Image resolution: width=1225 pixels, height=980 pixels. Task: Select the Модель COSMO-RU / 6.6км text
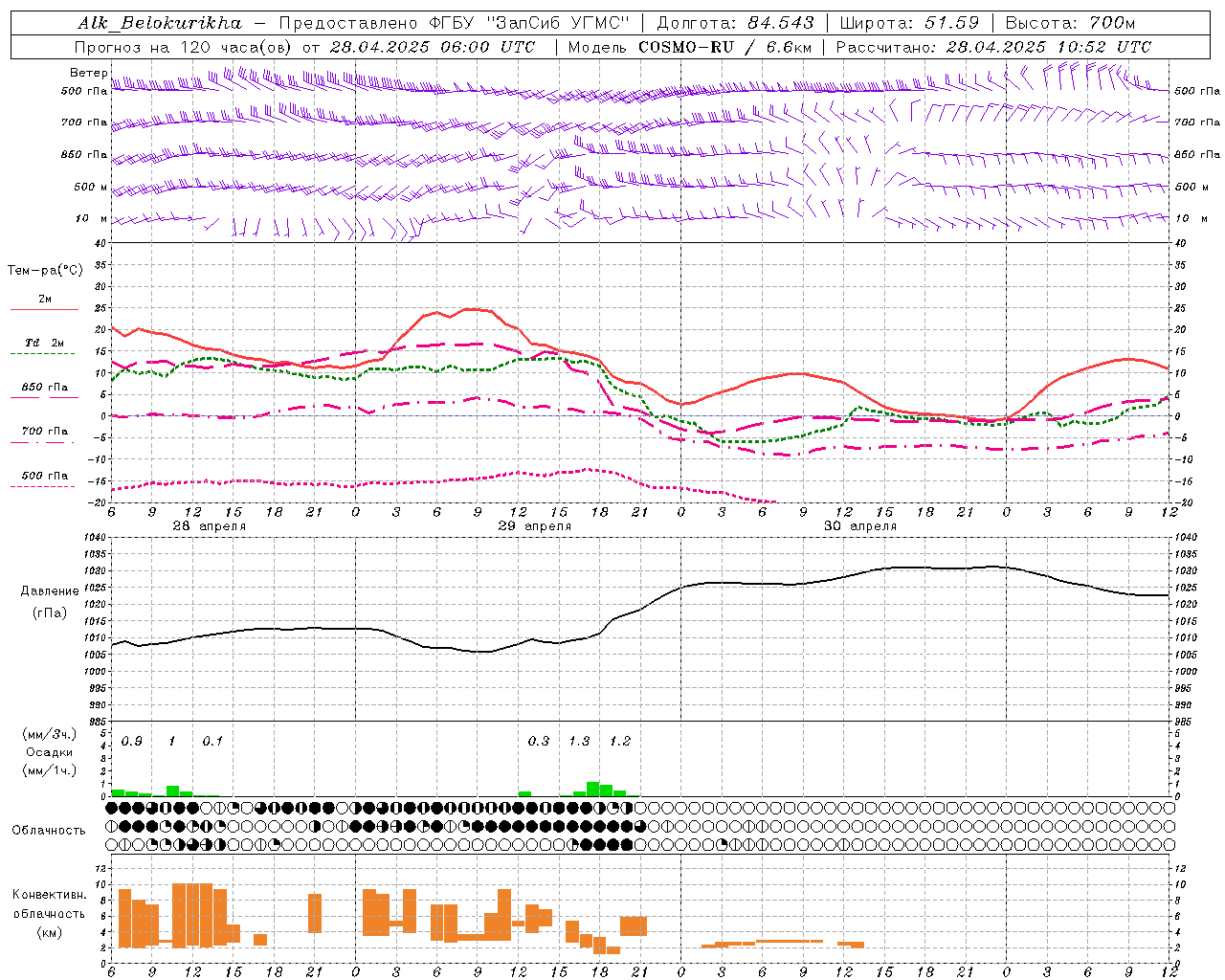pos(689,47)
